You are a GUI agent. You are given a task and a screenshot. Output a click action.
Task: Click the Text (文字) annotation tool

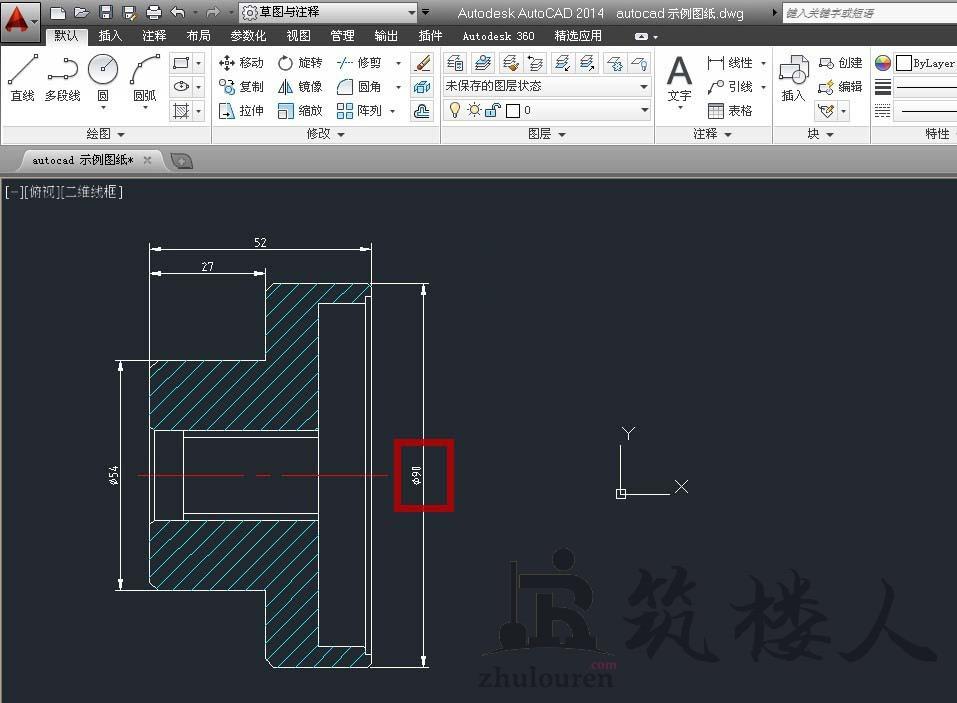[679, 79]
